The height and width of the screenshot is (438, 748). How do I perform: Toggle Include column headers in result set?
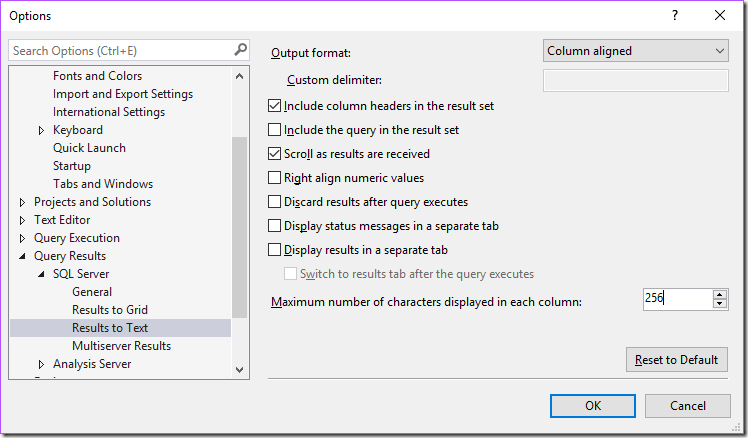click(x=275, y=106)
